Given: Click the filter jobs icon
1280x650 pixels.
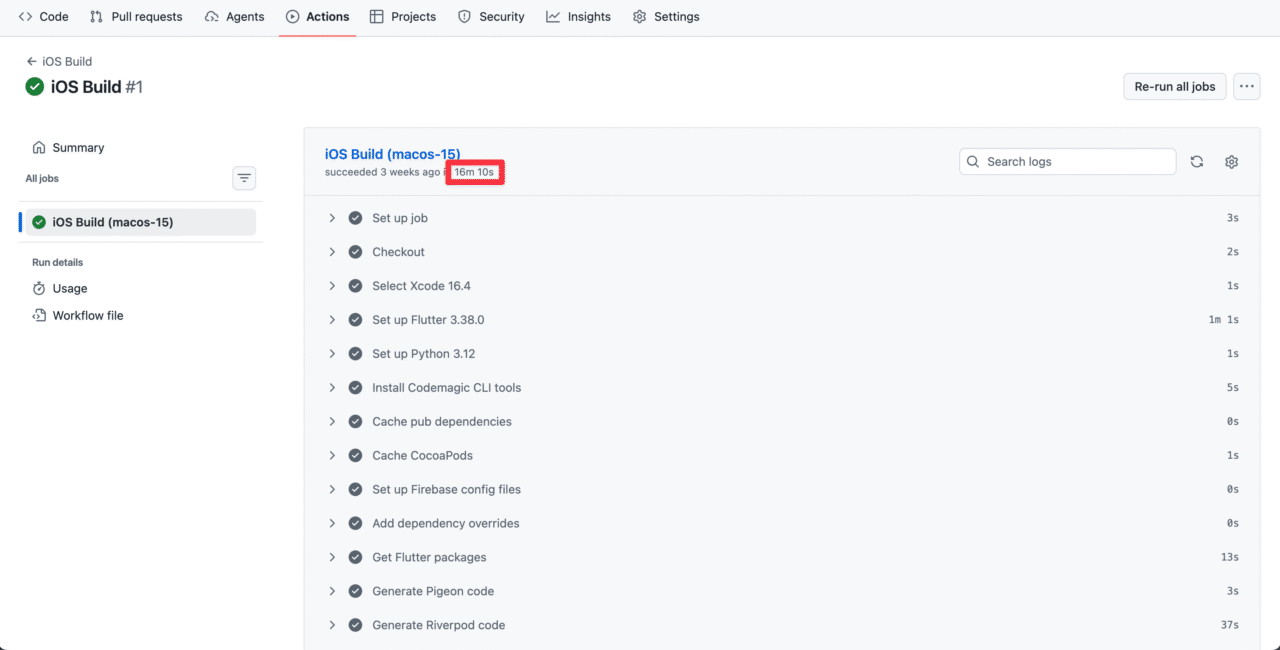Looking at the screenshot, I should [244, 178].
